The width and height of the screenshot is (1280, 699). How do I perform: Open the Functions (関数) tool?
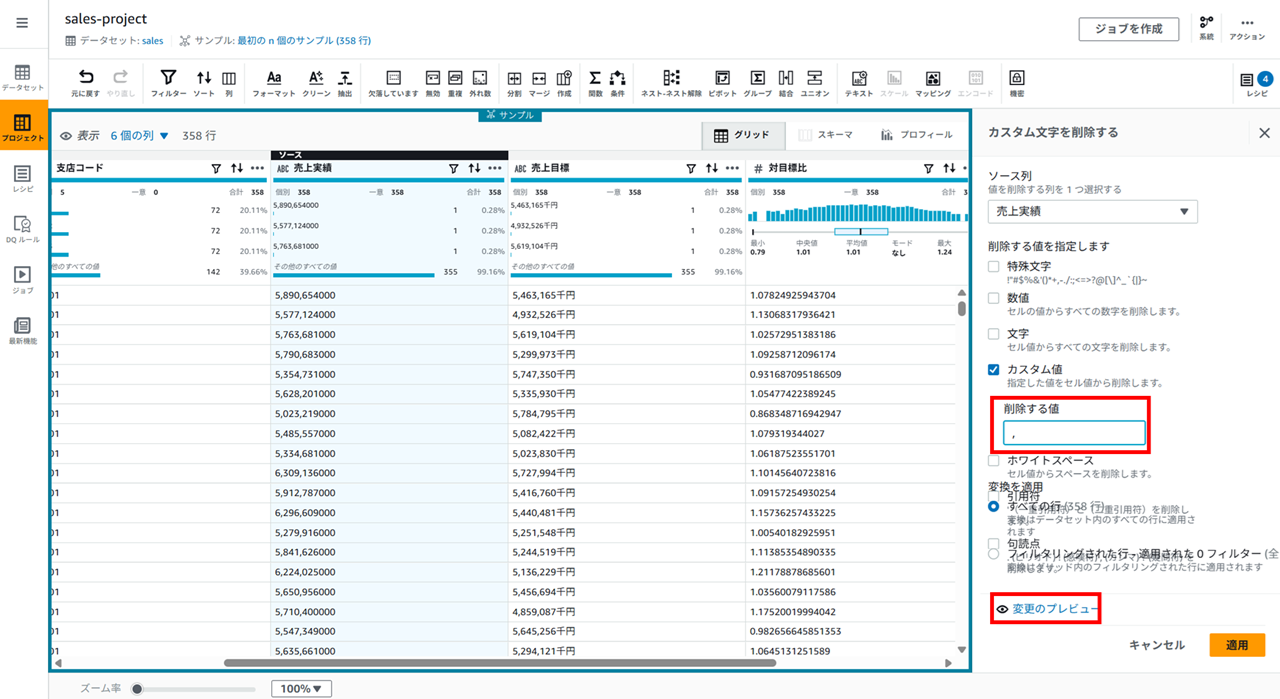coord(595,83)
